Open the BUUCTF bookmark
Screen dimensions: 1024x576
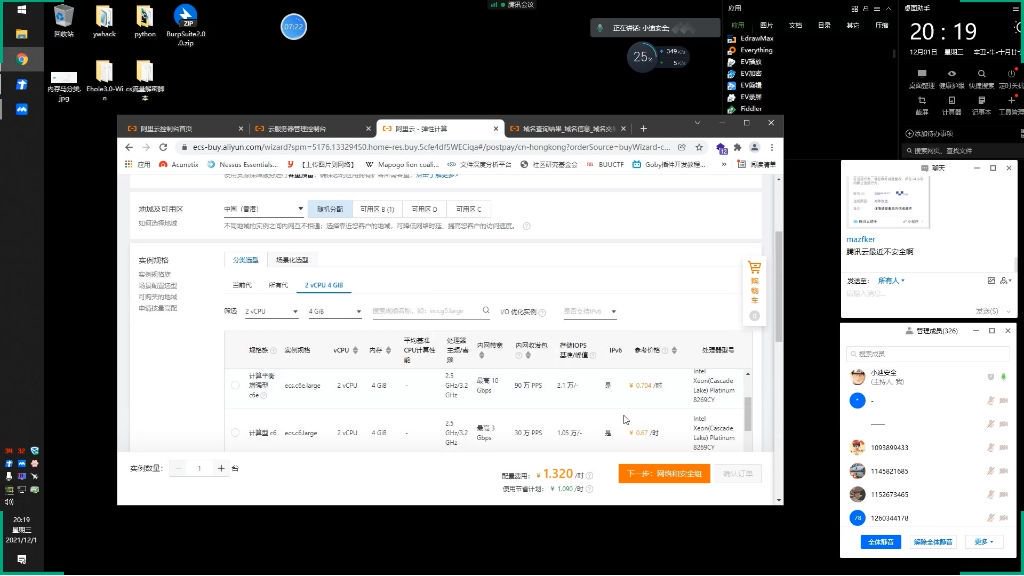click(605, 165)
